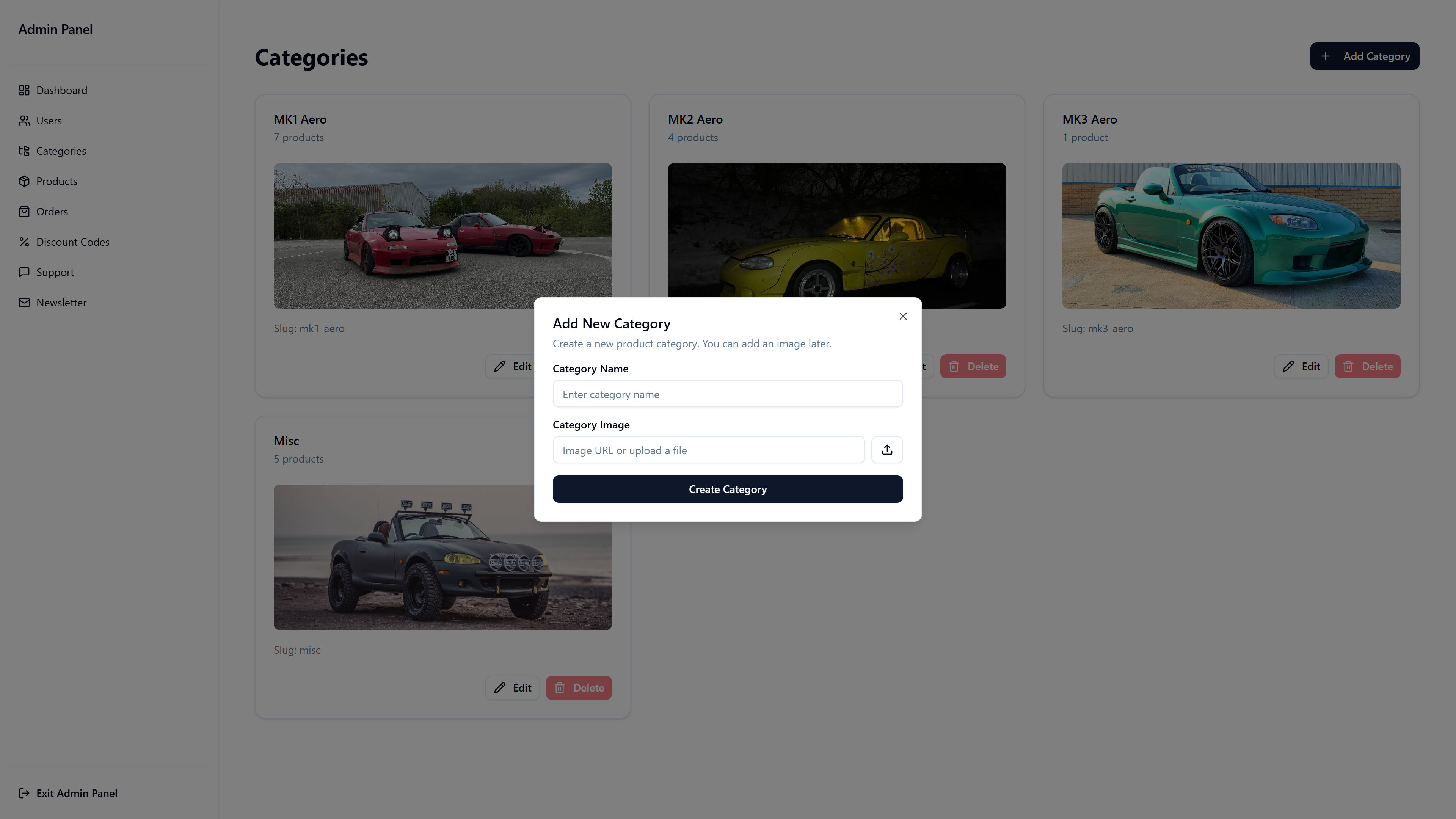Edit the MK1 Aero category
Viewport: 1456px width, 819px height.
[510, 366]
